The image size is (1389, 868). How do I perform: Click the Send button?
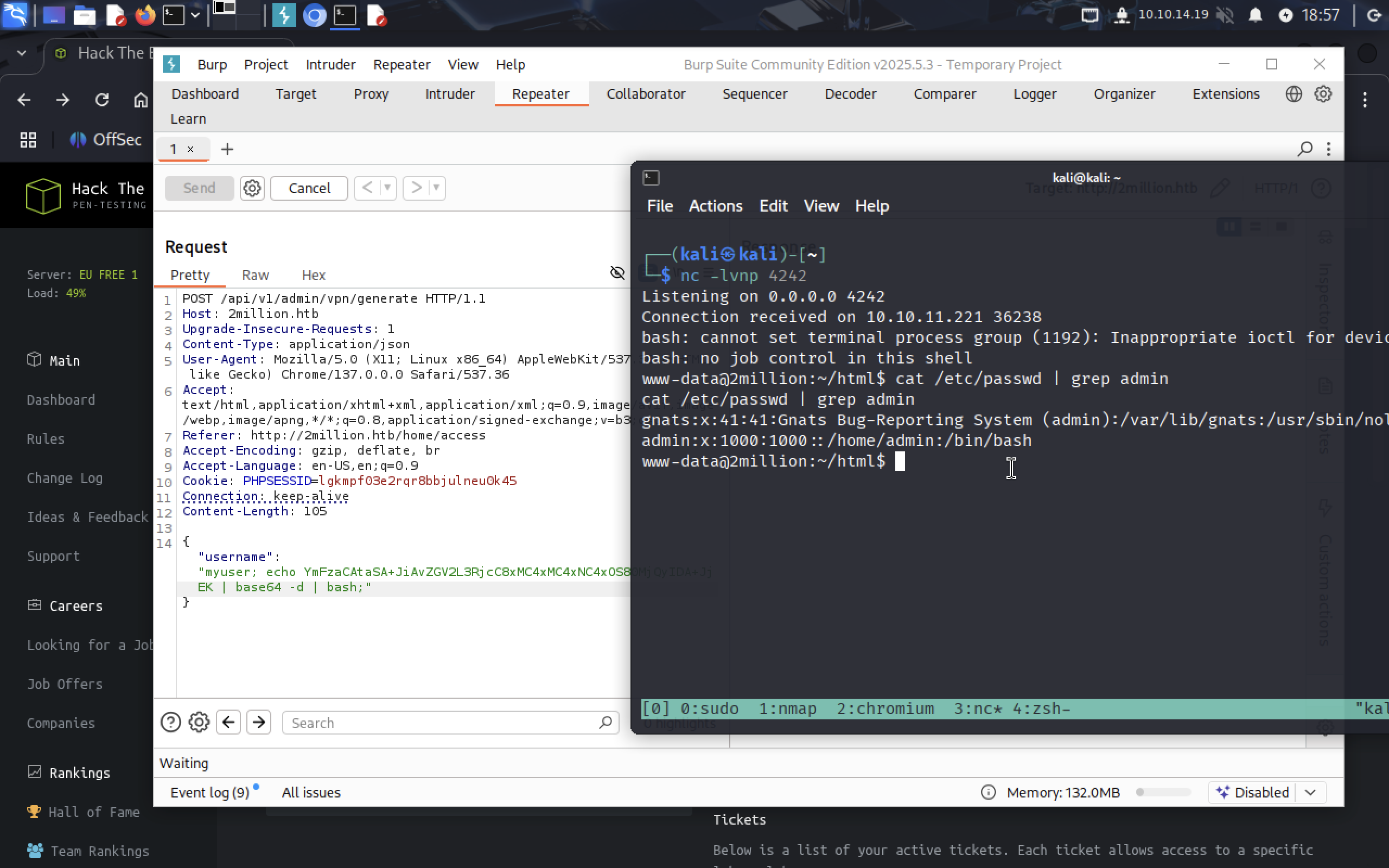tap(199, 188)
